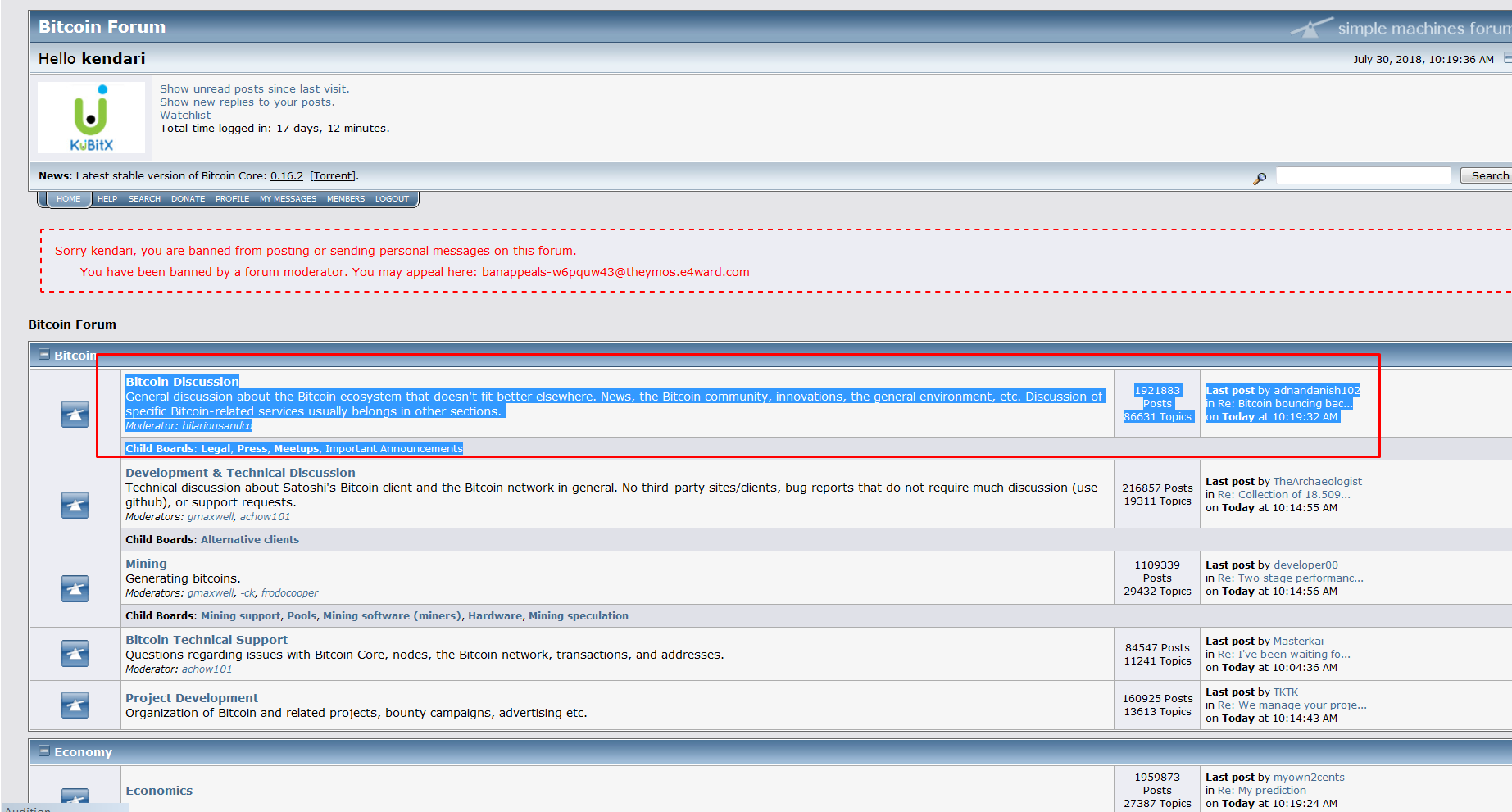Open the Pools child board
The height and width of the screenshot is (812, 1512).
[302, 615]
